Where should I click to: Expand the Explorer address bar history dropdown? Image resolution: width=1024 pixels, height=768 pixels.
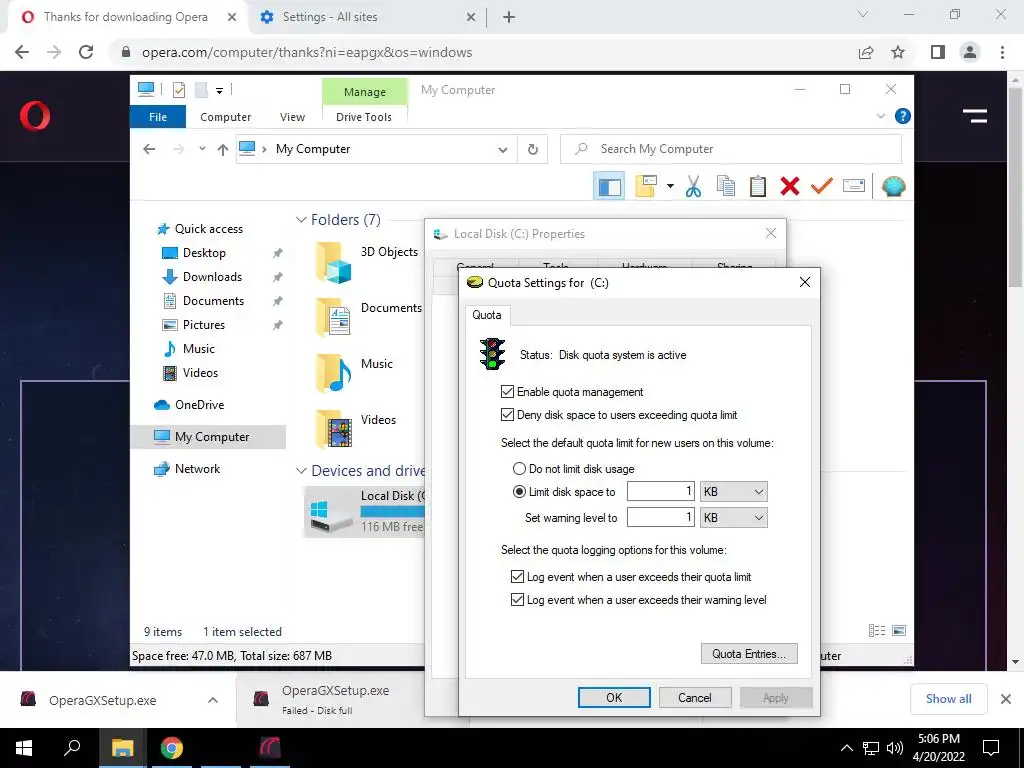503,150
